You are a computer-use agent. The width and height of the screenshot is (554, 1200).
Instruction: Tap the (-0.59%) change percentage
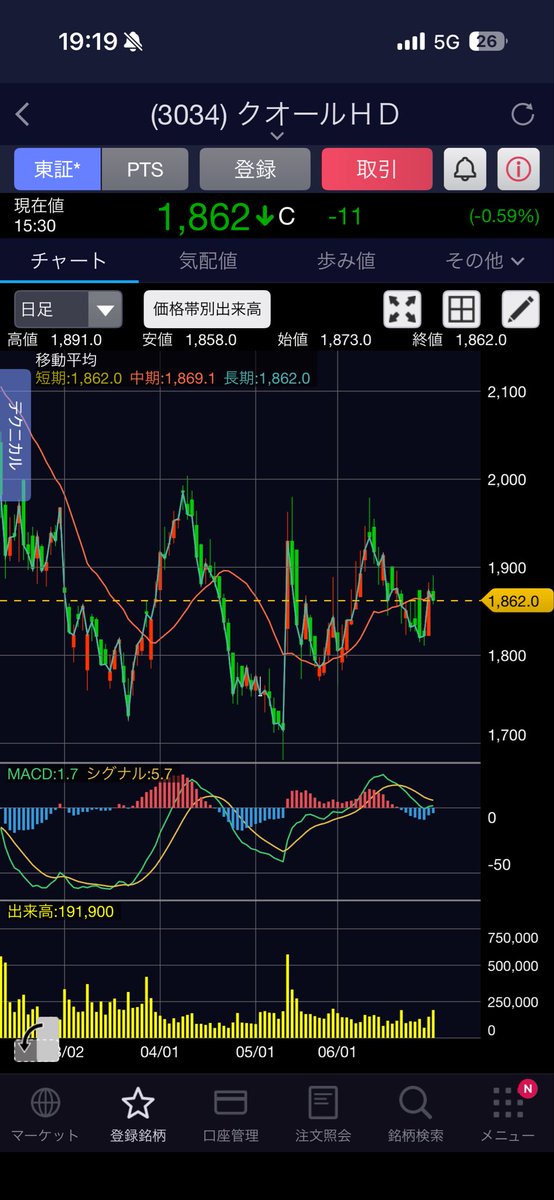(503, 216)
